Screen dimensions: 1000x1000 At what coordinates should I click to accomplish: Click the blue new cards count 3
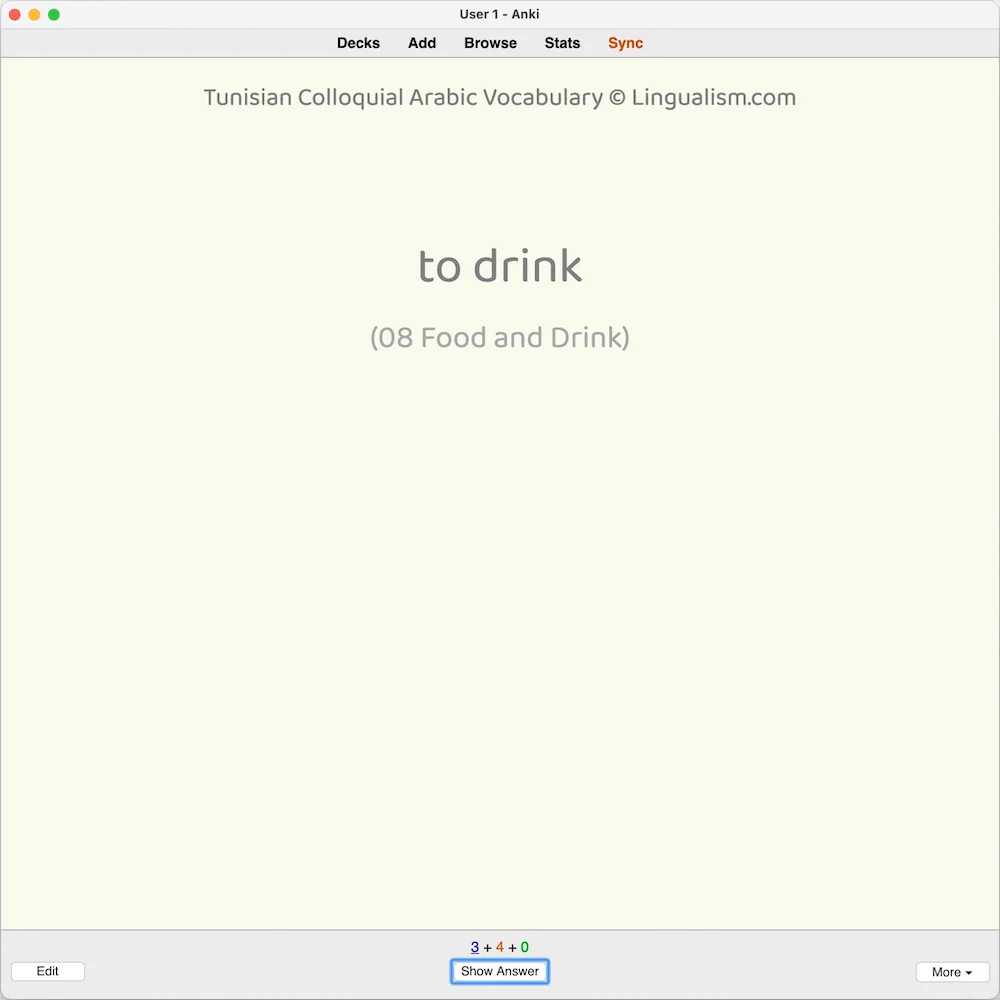tap(474, 947)
